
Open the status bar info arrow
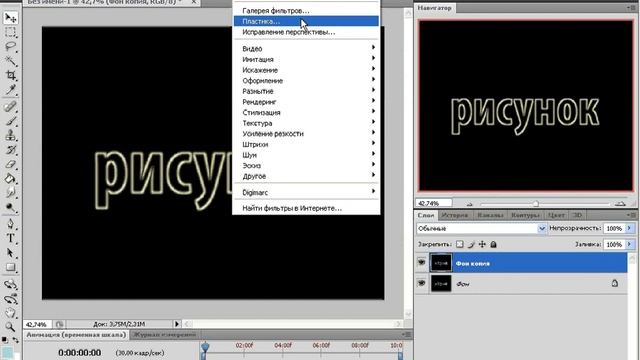[x=177, y=324]
